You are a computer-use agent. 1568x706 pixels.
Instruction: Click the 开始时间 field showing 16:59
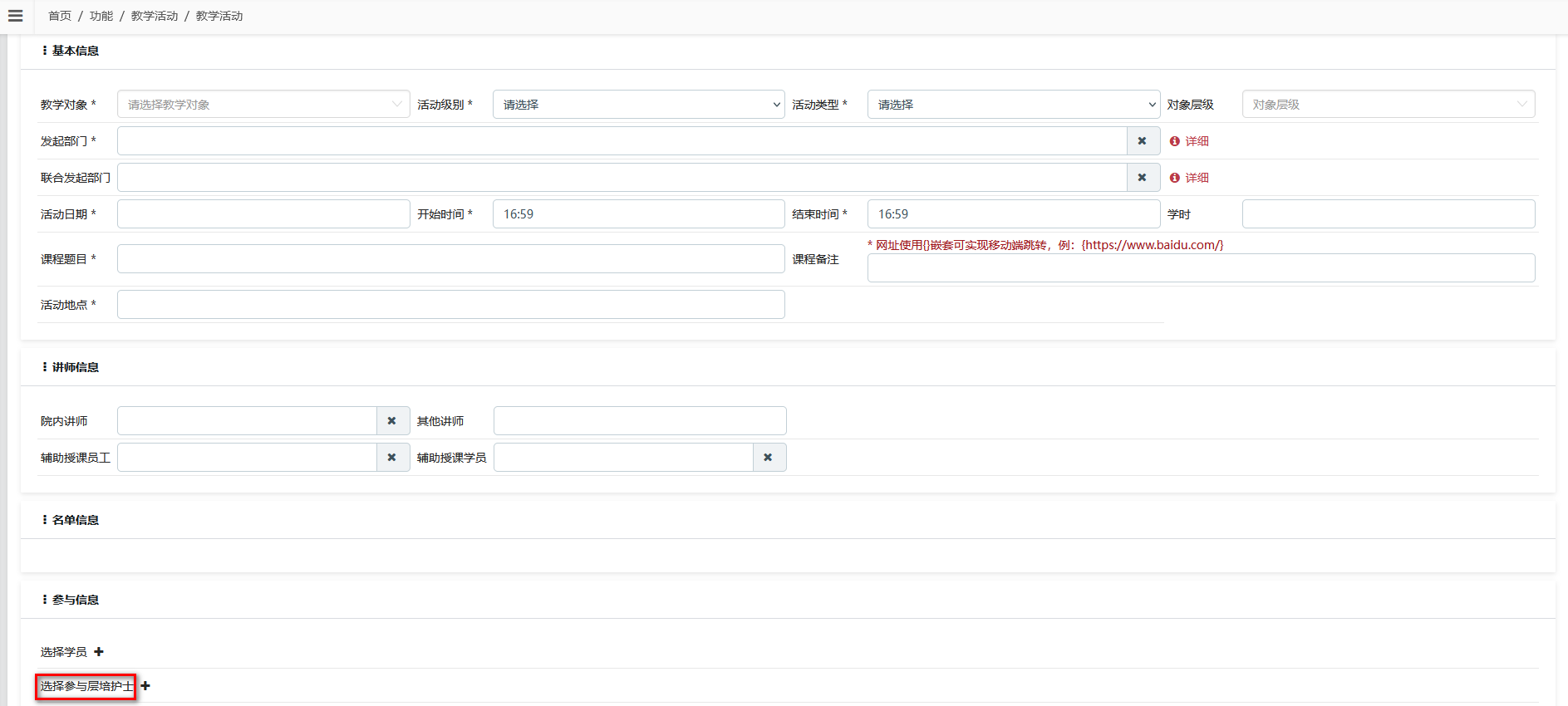pos(638,214)
